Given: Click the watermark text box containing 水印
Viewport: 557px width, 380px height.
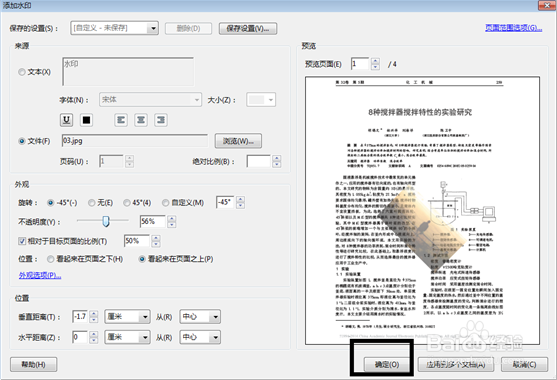Looking at the screenshot, I should tap(128, 71).
